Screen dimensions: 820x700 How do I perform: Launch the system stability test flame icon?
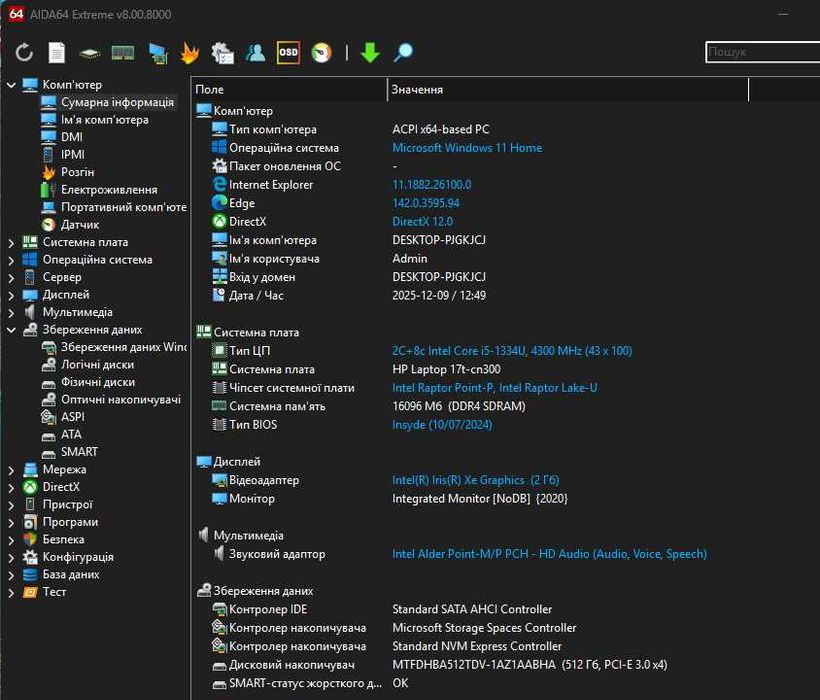189,53
